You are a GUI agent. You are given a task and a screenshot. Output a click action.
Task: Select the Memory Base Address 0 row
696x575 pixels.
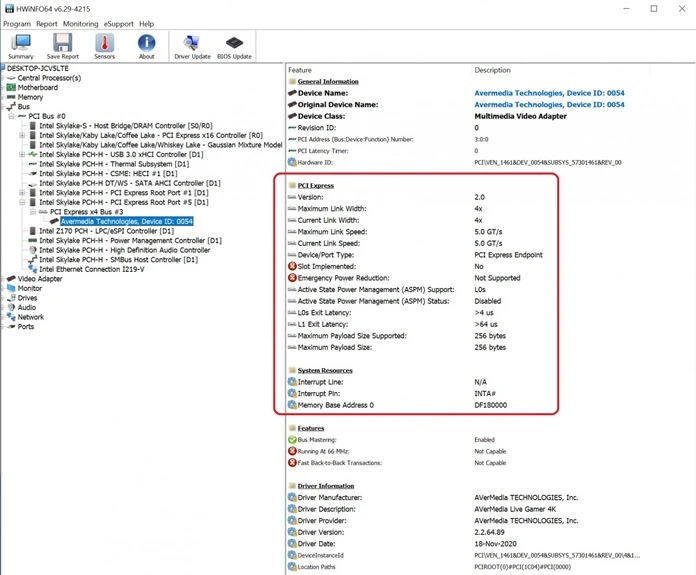(x=336, y=405)
